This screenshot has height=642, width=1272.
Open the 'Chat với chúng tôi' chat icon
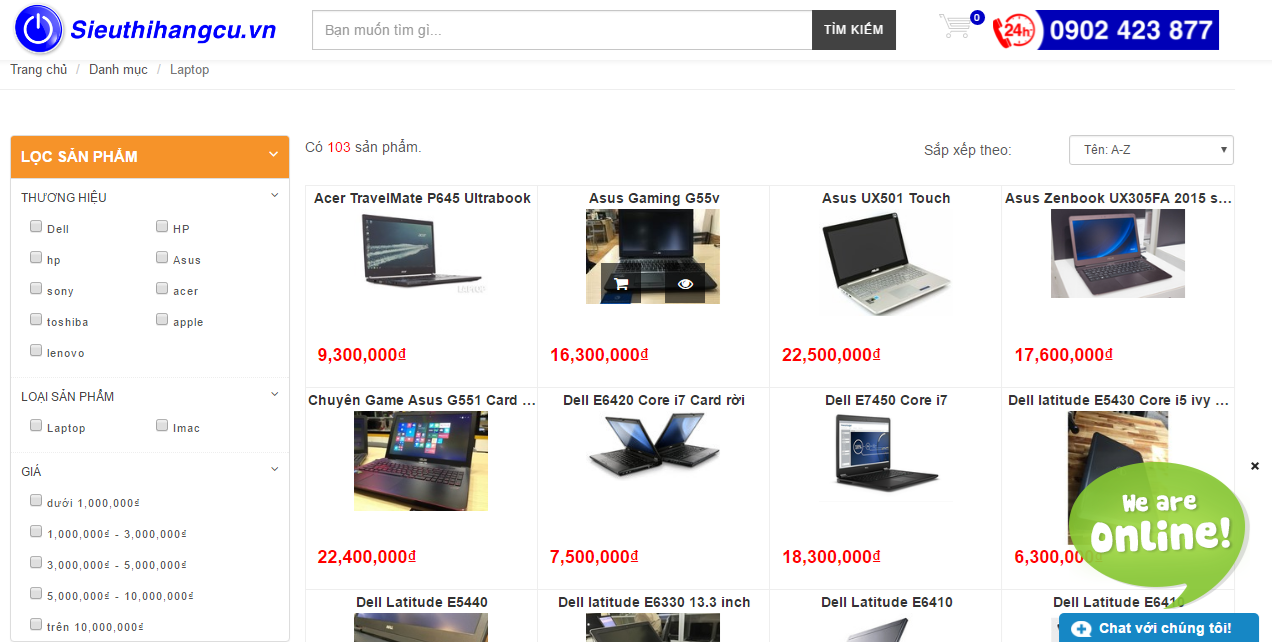[1081, 629]
